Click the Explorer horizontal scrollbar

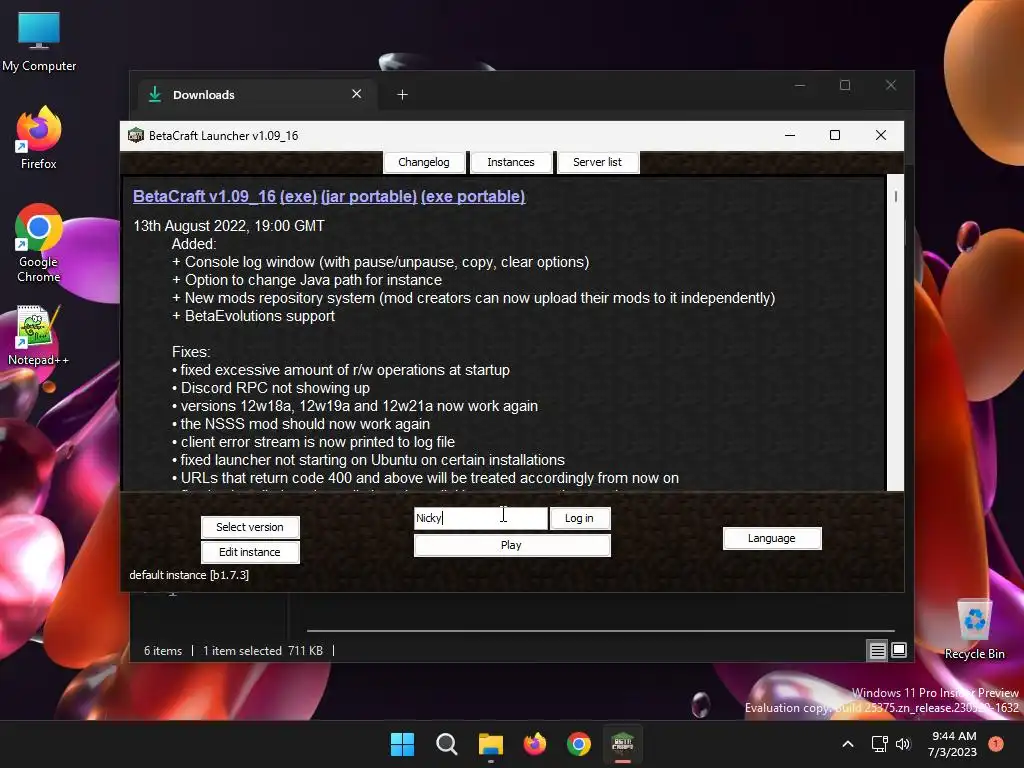[x=600, y=631]
